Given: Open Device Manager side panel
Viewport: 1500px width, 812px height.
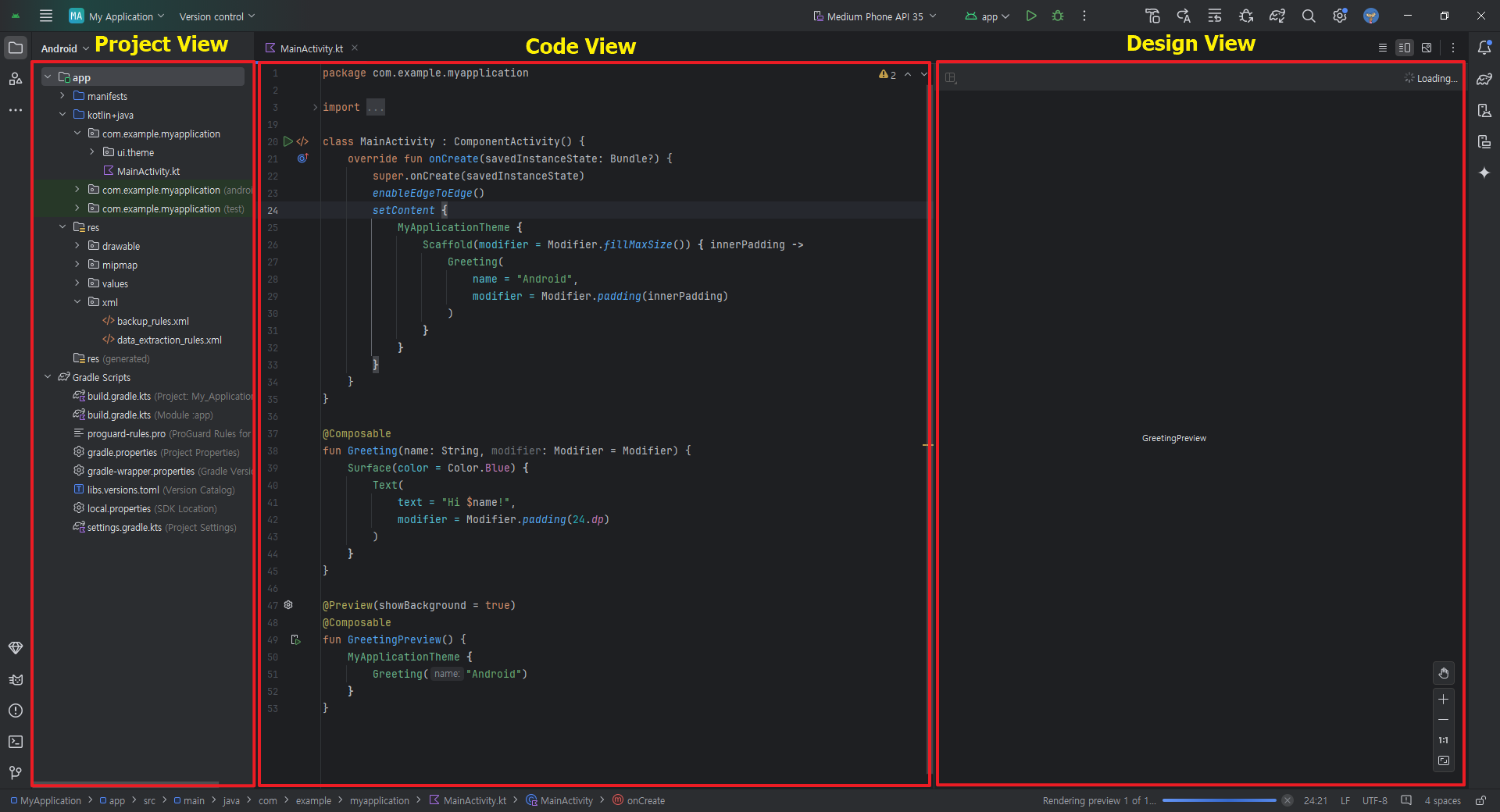Looking at the screenshot, I should tap(1484, 110).
